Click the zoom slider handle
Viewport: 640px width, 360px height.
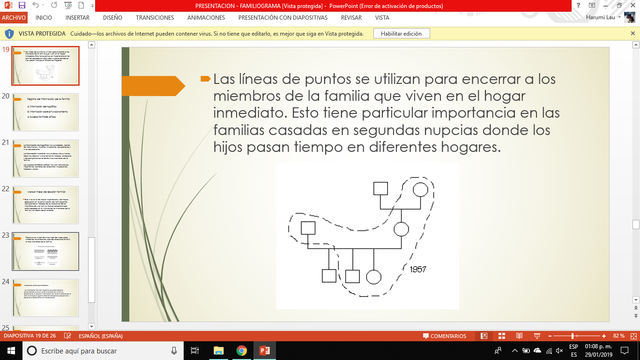point(573,336)
